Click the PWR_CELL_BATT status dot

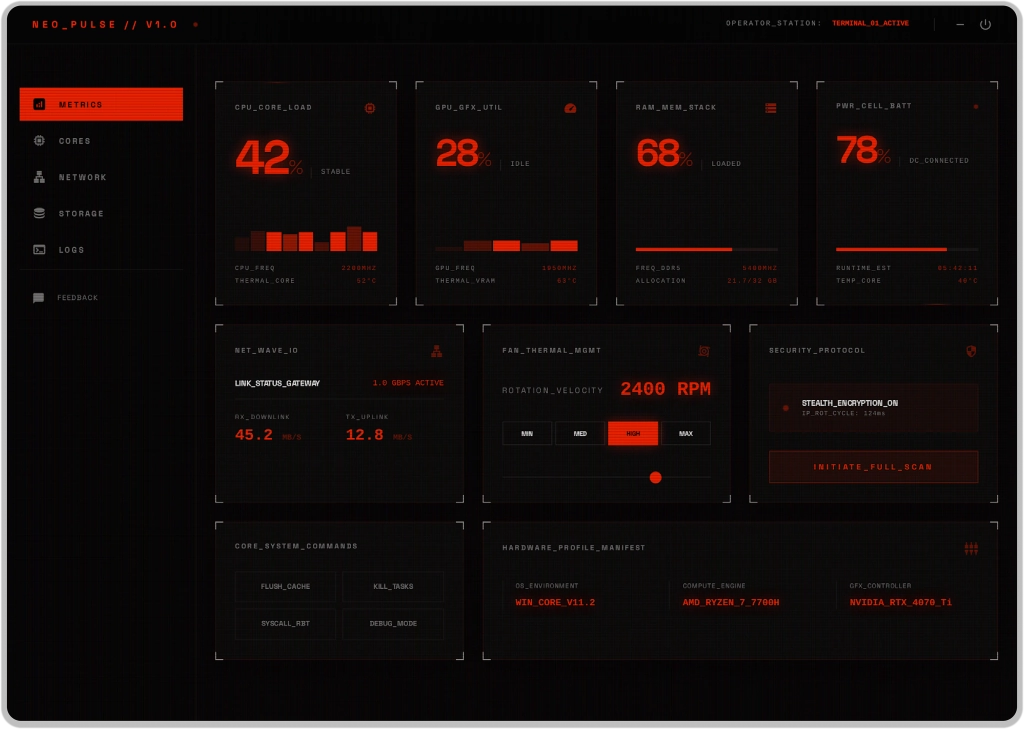(976, 106)
